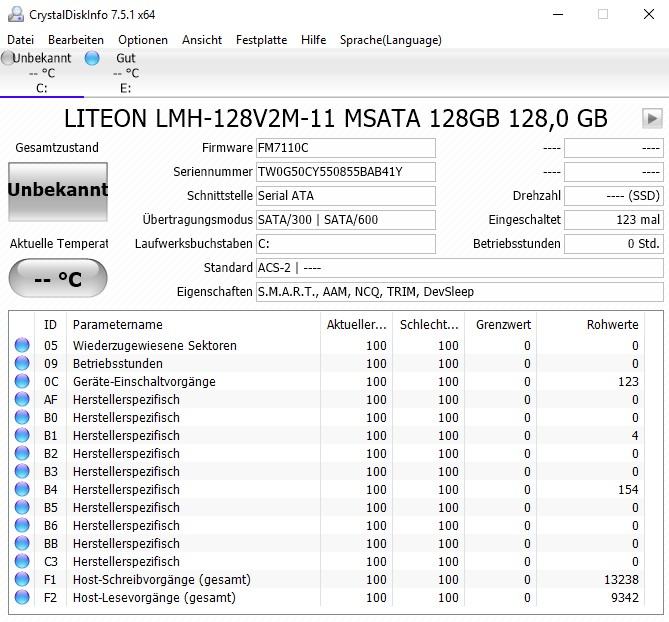Click the Grenzwert column header
The image size is (669, 622).
click(x=501, y=325)
